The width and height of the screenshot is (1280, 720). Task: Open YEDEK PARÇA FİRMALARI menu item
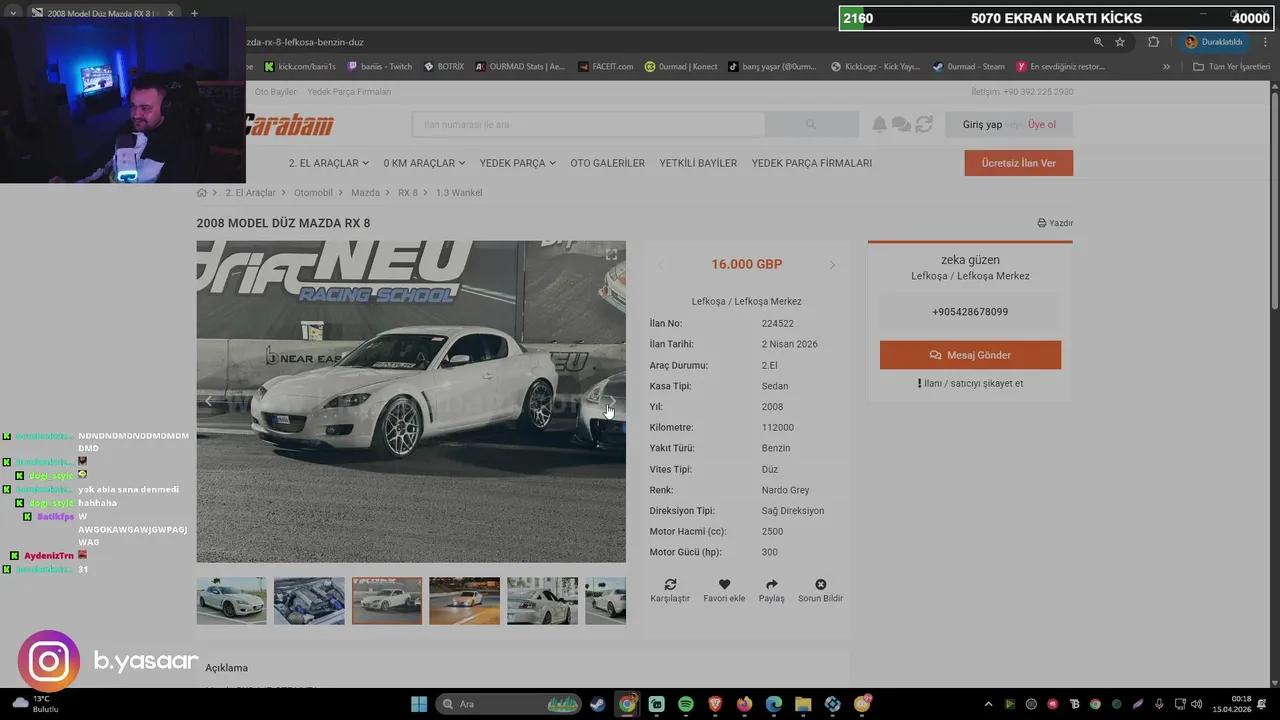pyautogui.click(x=811, y=163)
